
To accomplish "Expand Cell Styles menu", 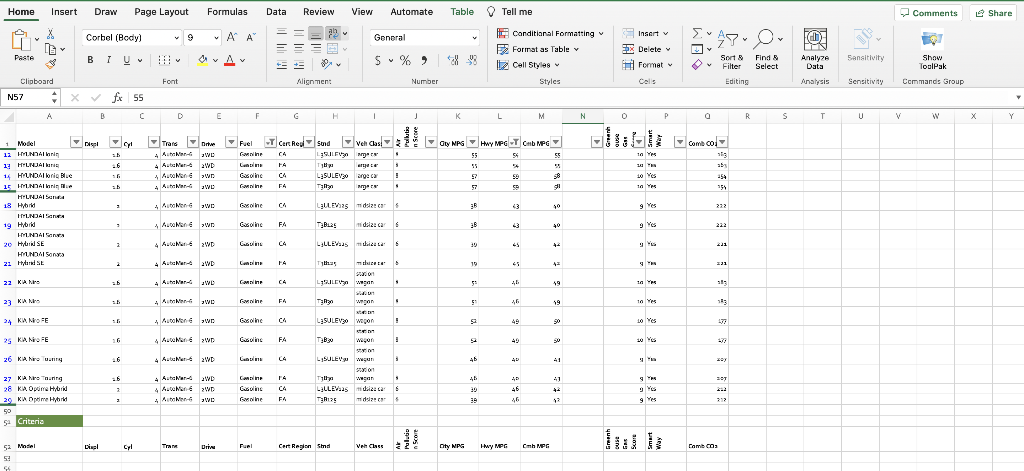I will click(557, 65).
